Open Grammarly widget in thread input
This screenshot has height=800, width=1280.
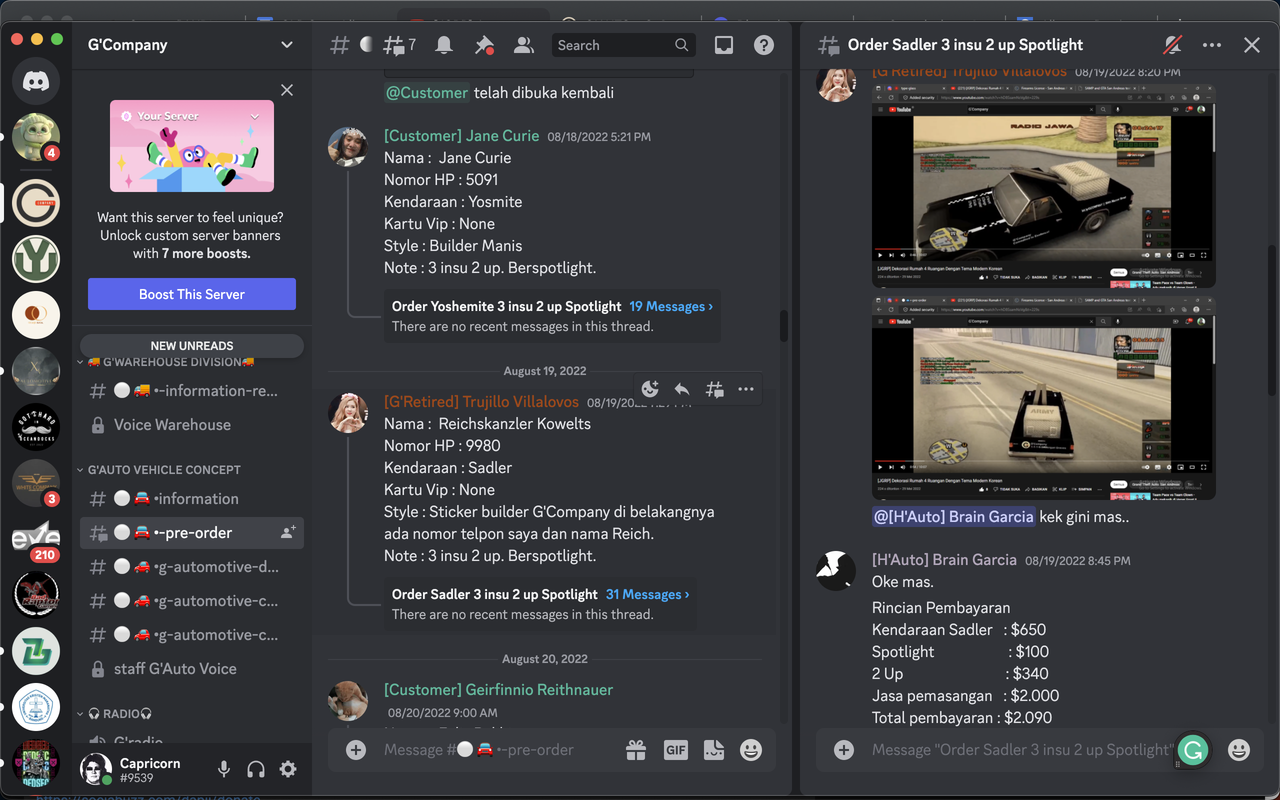pyautogui.click(x=1194, y=750)
